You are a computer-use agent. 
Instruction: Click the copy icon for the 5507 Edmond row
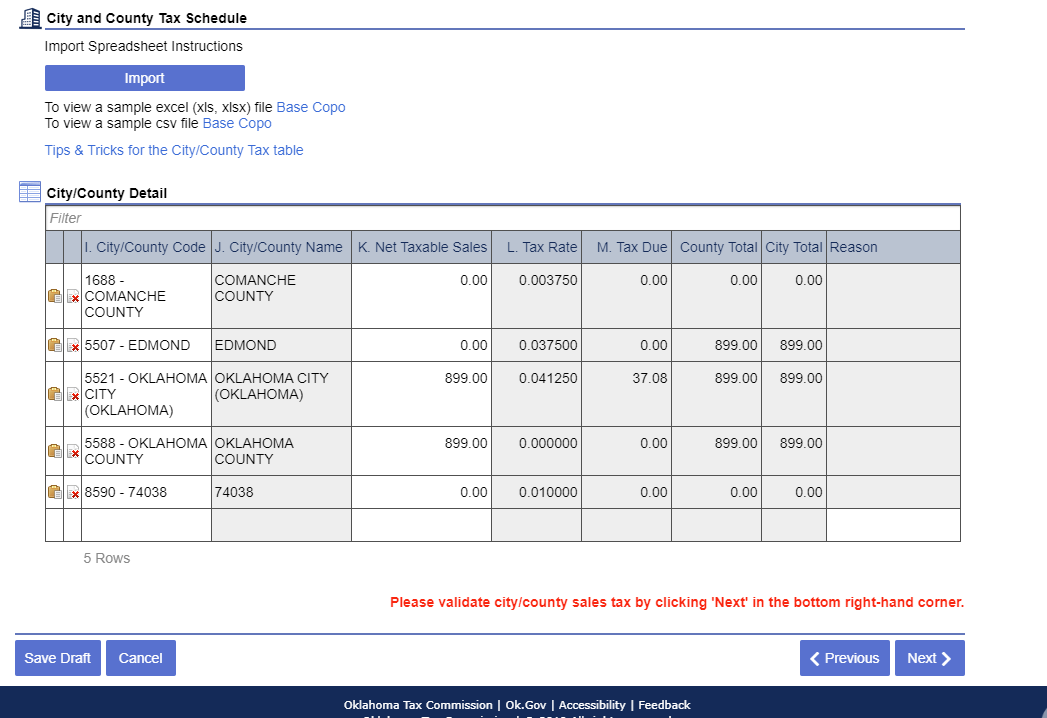click(55, 346)
